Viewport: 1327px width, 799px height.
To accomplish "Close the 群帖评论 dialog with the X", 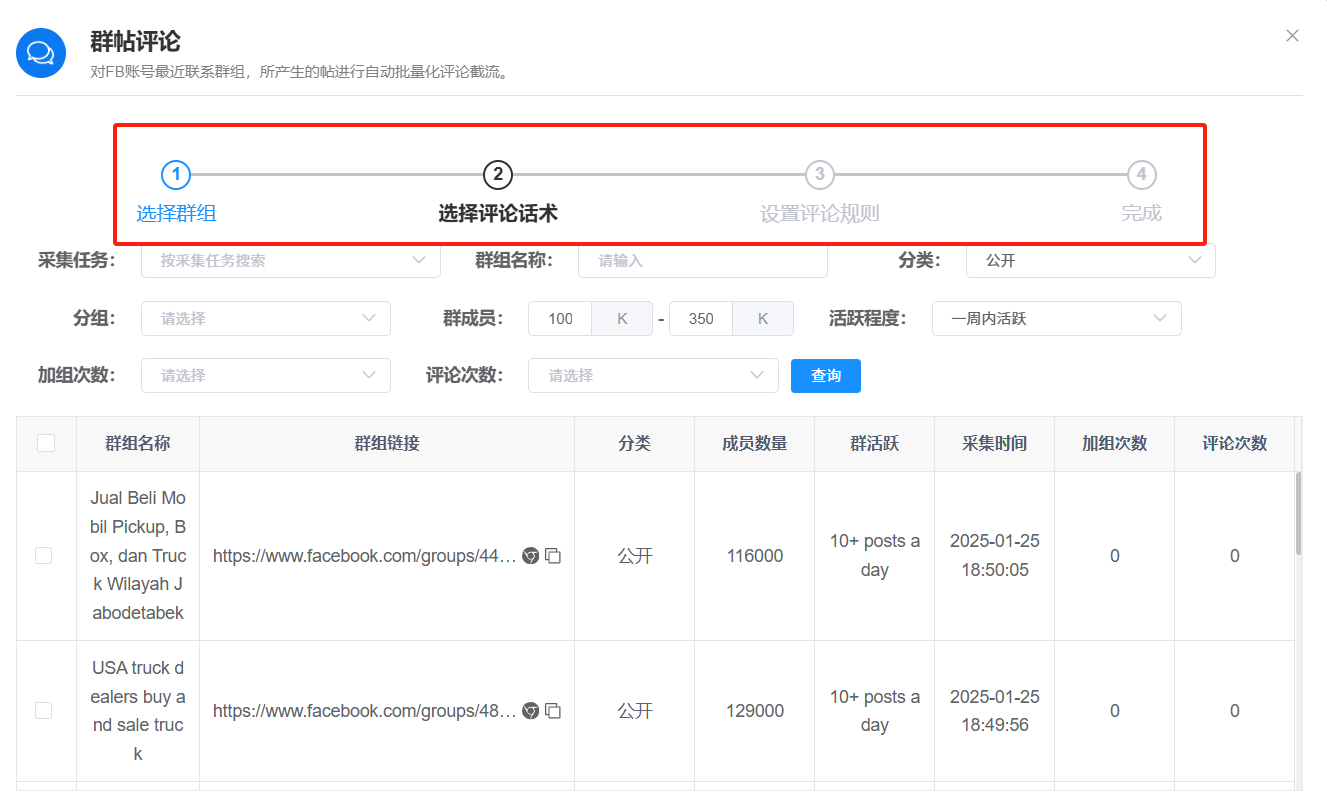I will point(1292,36).
